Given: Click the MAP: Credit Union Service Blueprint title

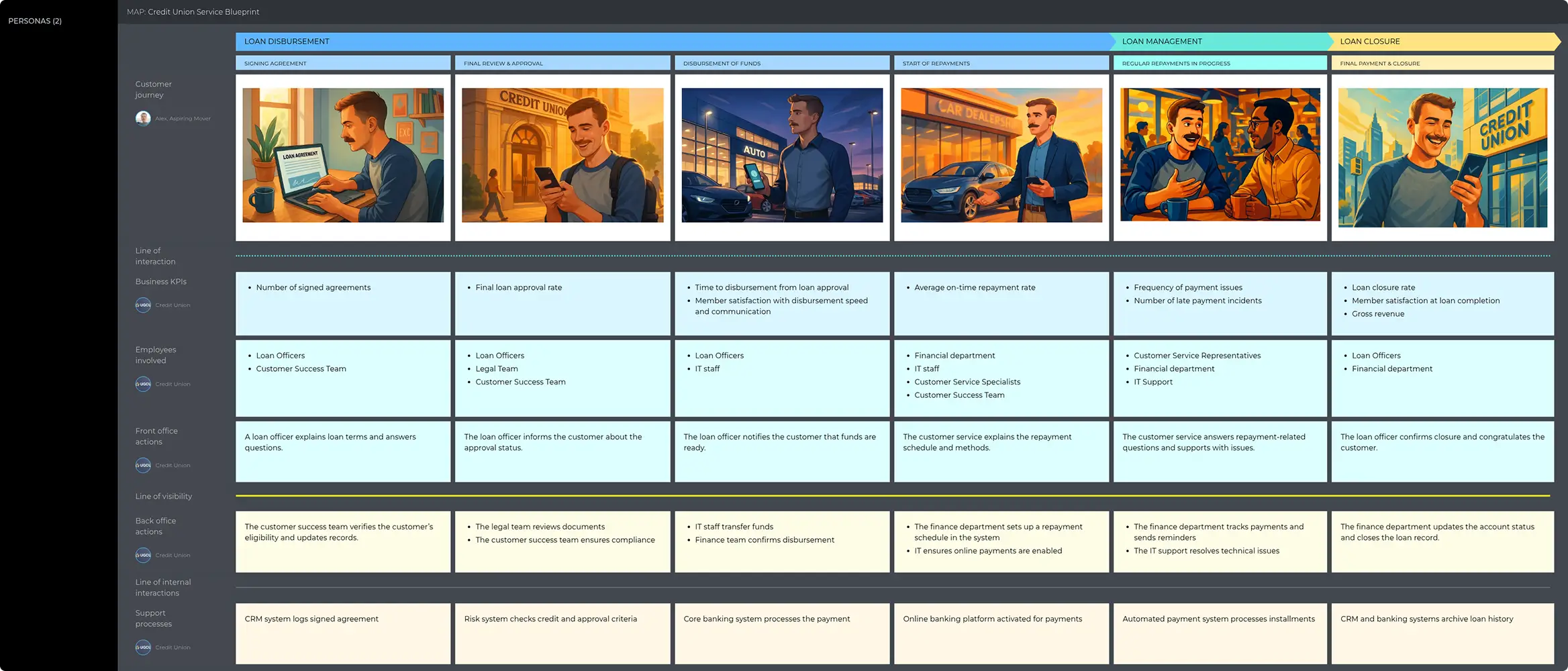Looking at the screenshot, I should (x=193, y=11).
